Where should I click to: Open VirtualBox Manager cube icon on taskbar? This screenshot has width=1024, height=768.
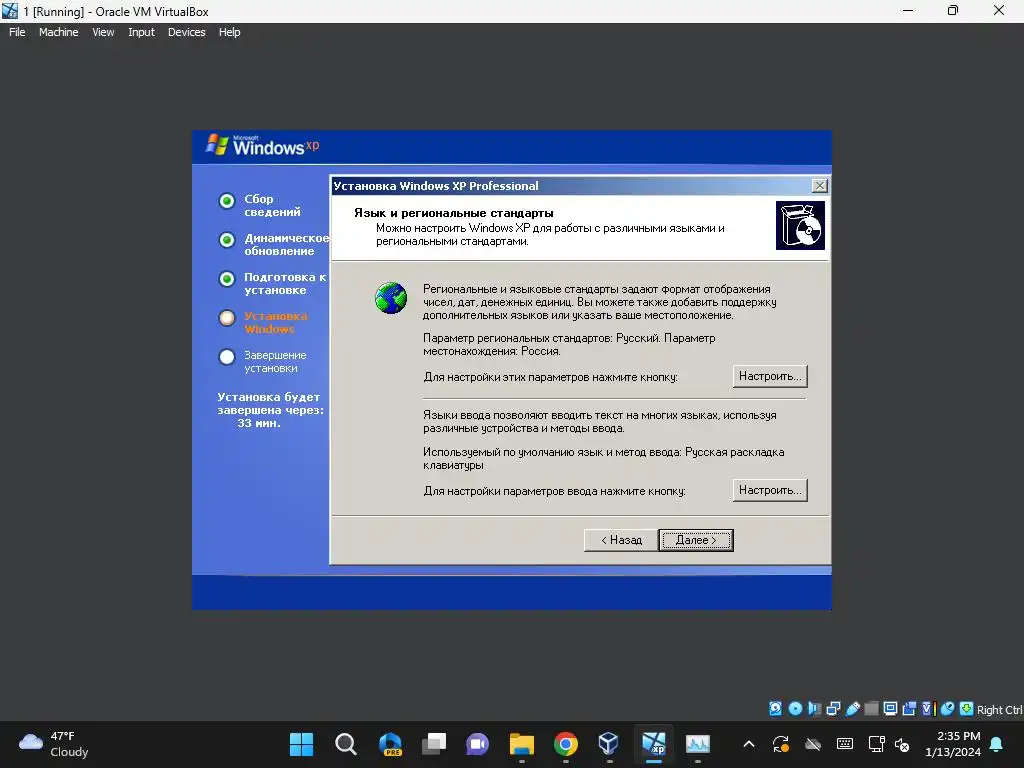609,744
